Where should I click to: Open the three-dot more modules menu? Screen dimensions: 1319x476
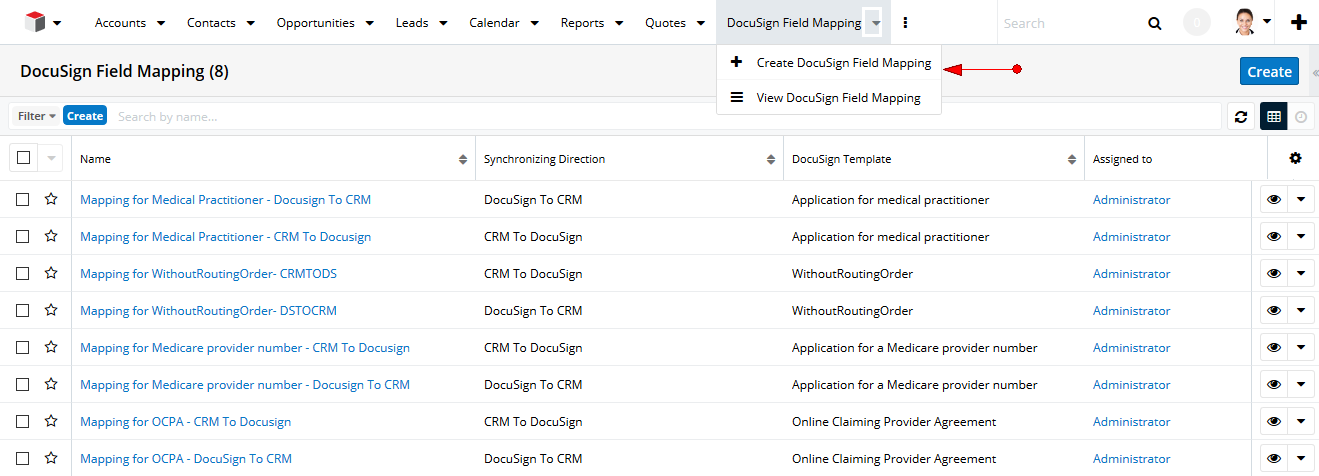tap(906, 22)
